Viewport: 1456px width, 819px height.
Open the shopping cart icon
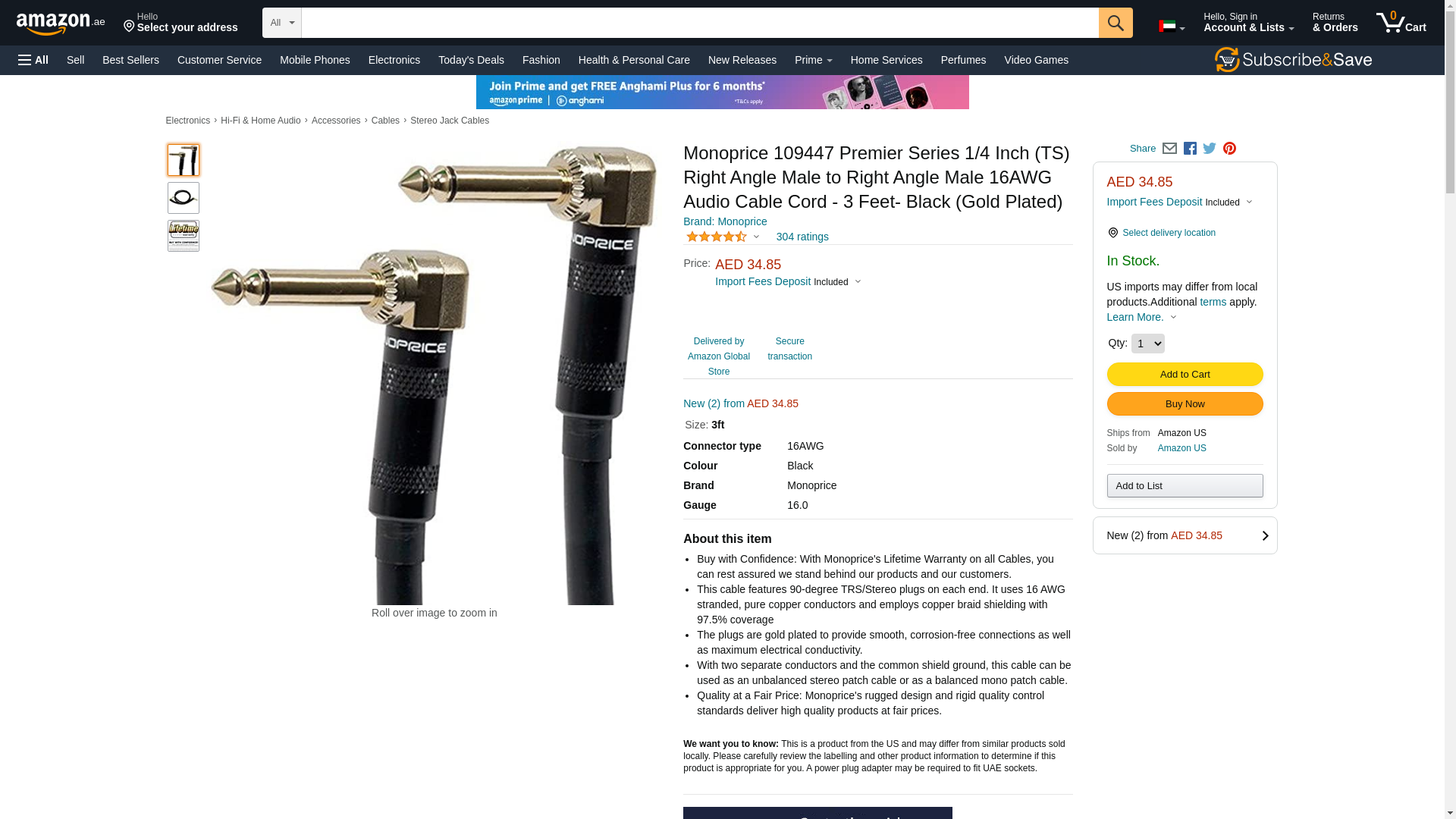[1401, 23]
